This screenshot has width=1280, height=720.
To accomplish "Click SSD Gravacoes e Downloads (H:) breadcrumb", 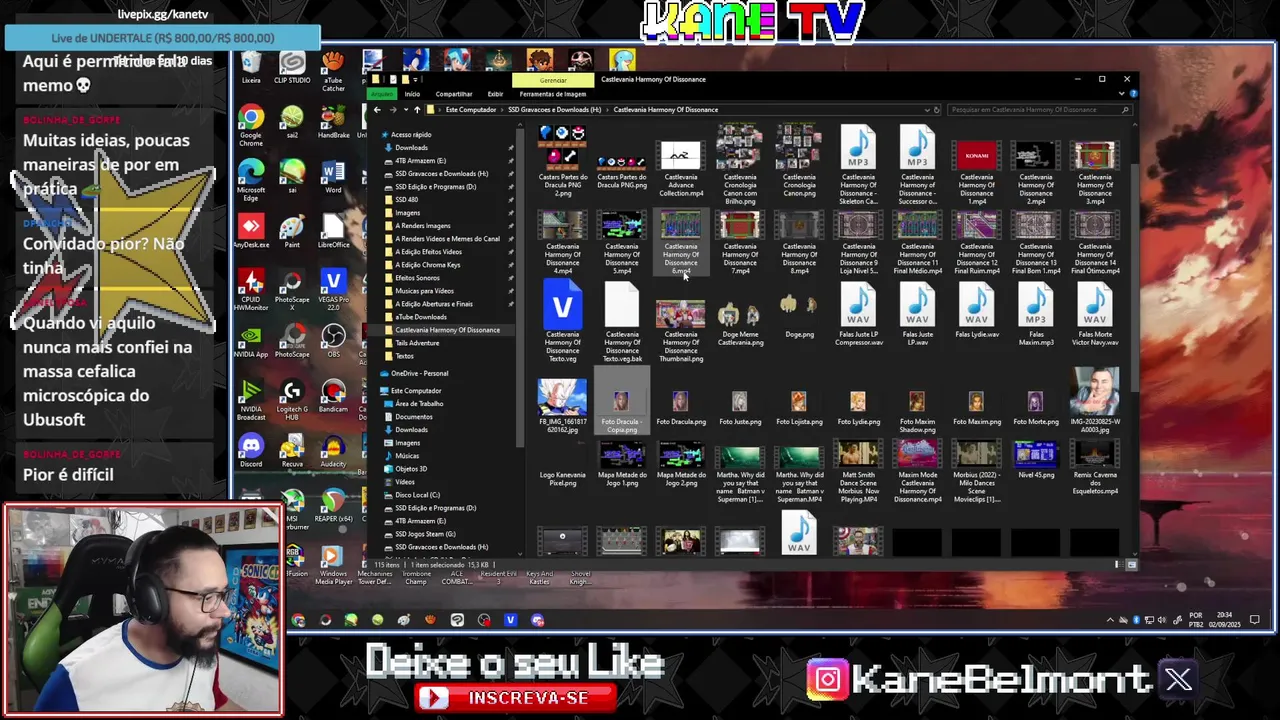I will click(x=554, y=109).
